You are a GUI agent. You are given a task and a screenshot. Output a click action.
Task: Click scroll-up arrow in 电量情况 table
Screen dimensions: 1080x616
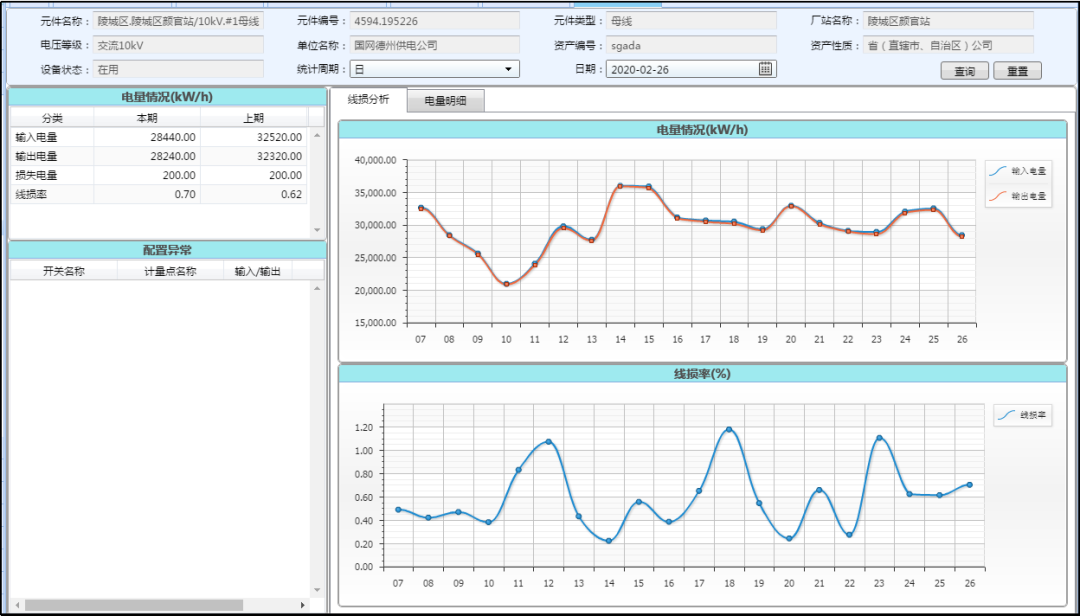coord(317,135)
